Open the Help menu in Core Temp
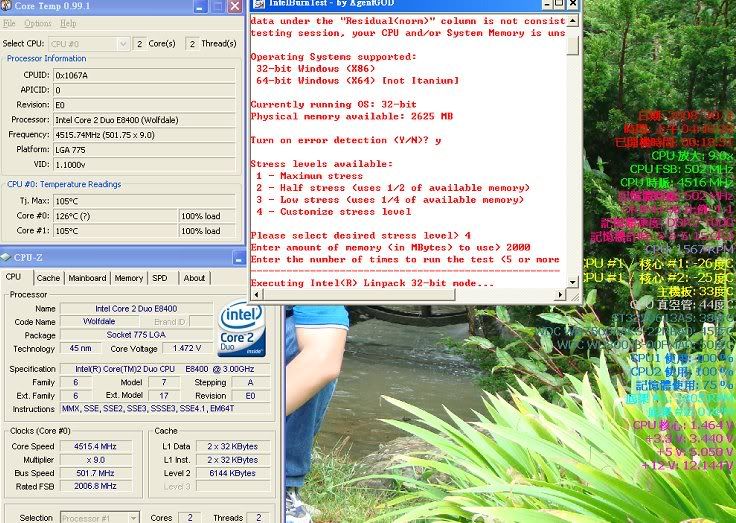This screenshot has width=736, height=523. click(x=69, y=23)
